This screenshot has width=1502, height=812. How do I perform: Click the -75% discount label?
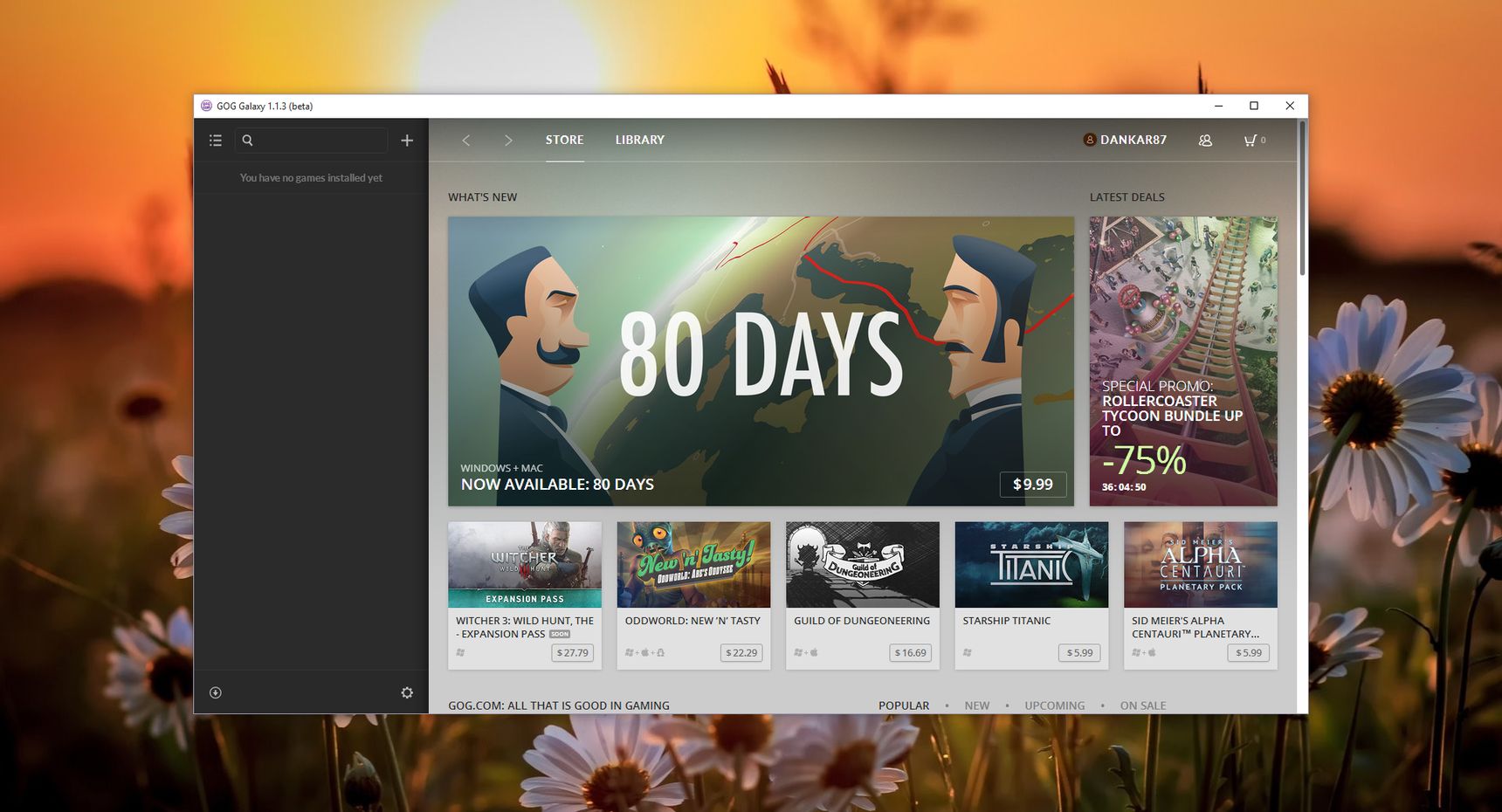coord(1144,460)
